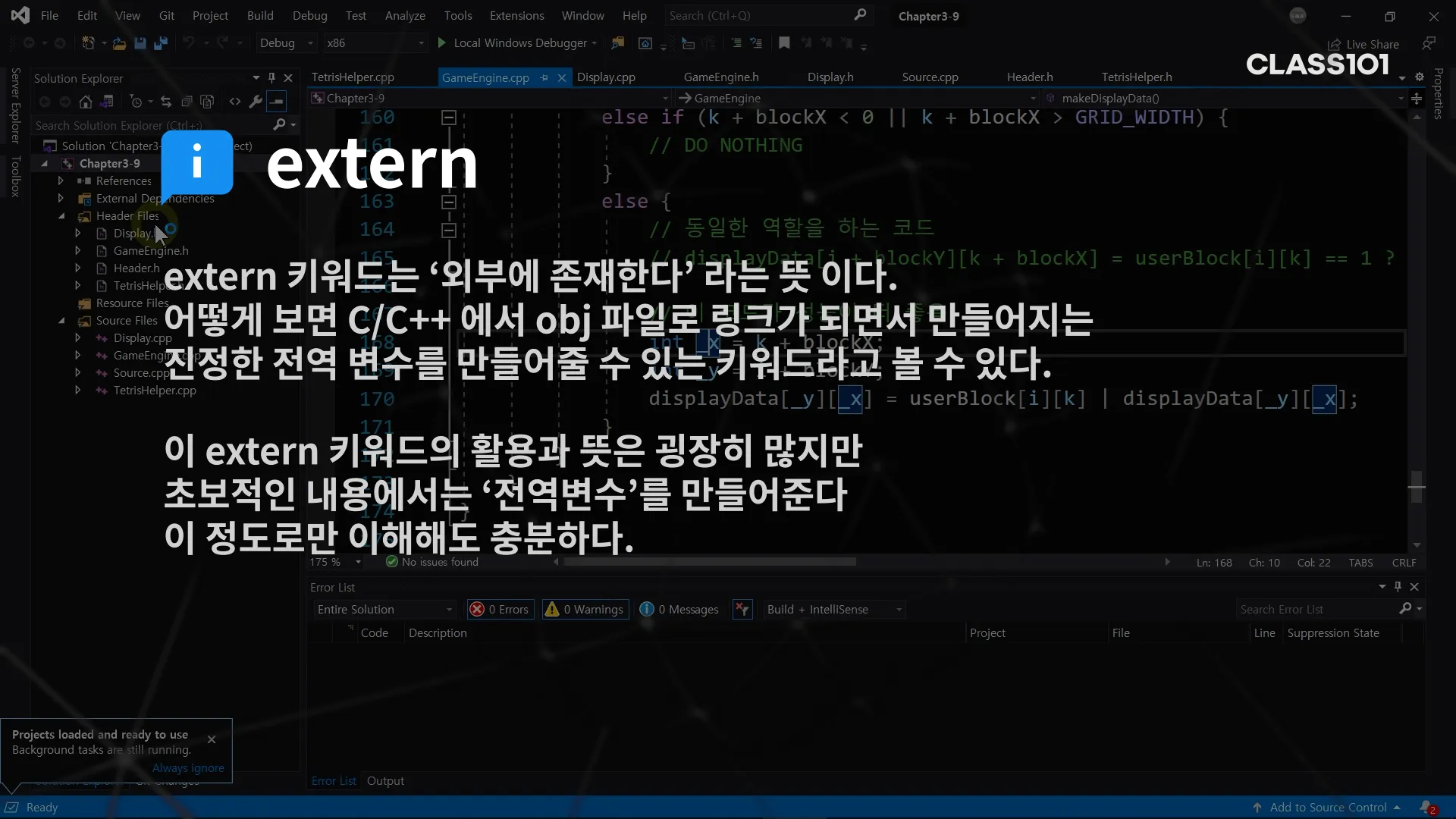Click Solution Explorer View Code icon
Screen dimensions: 1456x819
coord(235,102)
